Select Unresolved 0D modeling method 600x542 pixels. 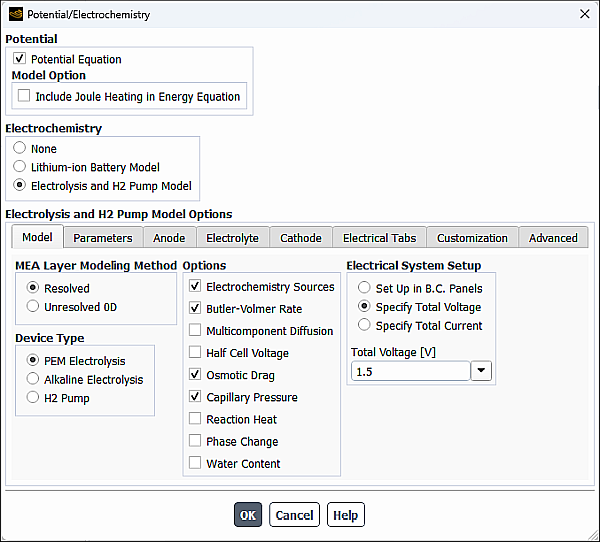33,307
